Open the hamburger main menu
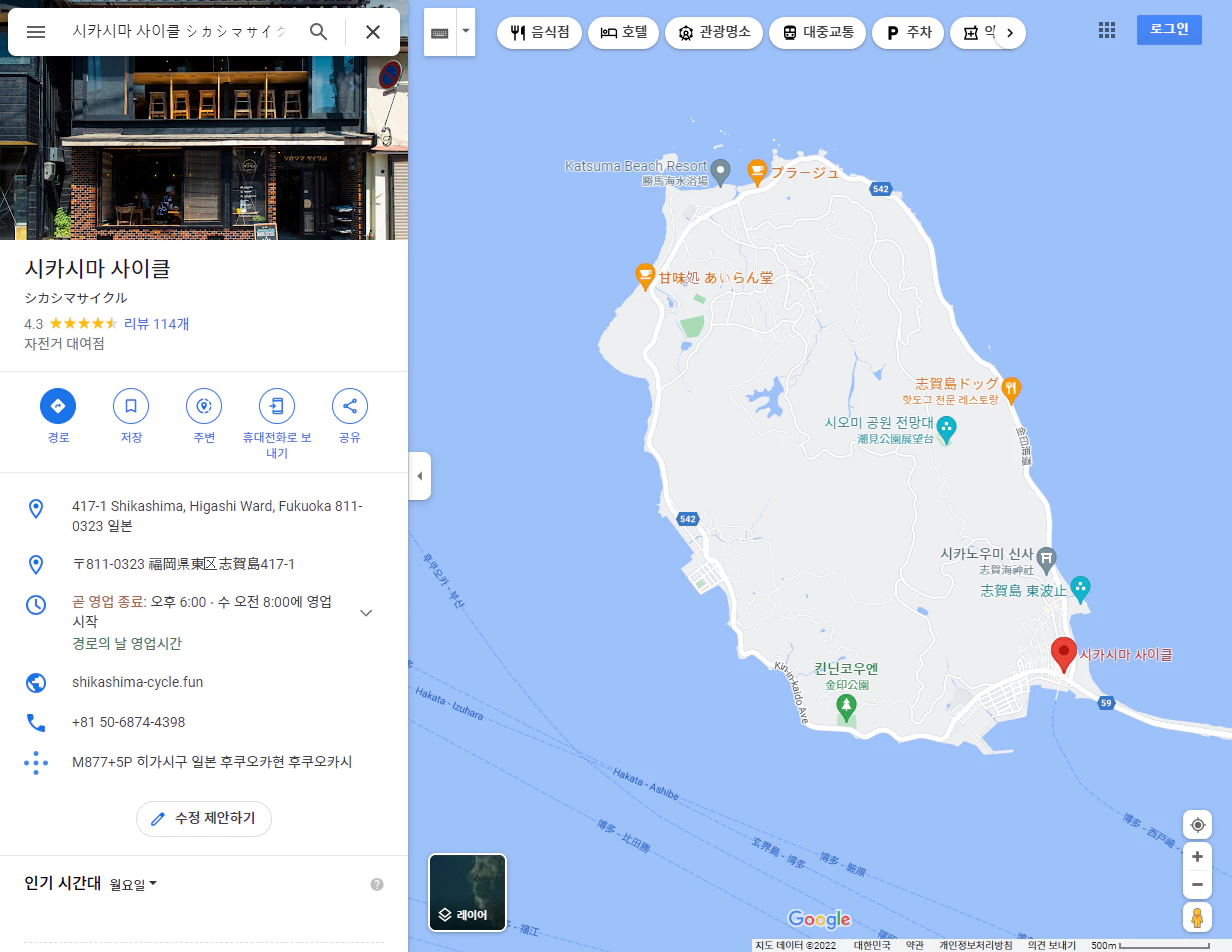The image size is (1232, 952). pyautogui.click(x=36, y=32)
